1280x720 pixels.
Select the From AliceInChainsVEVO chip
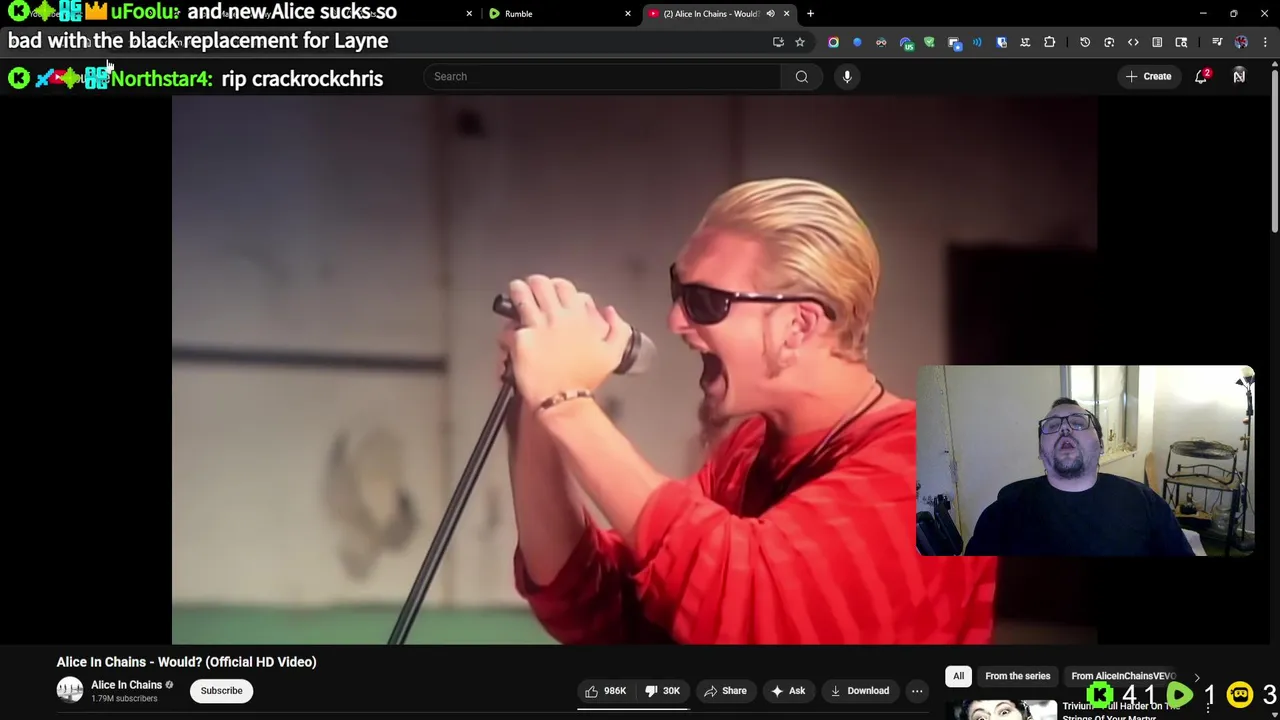point(1122,676)
